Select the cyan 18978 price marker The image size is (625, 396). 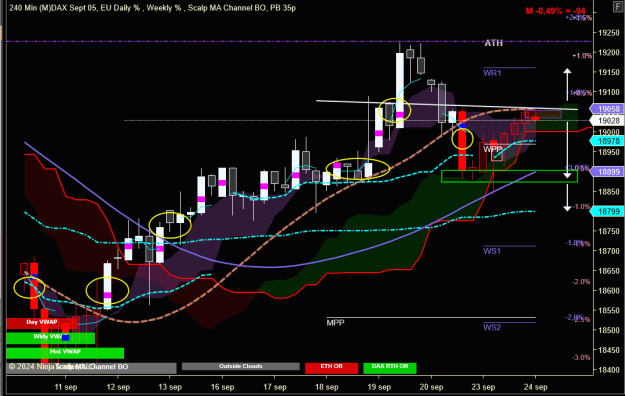click(607, 141)
